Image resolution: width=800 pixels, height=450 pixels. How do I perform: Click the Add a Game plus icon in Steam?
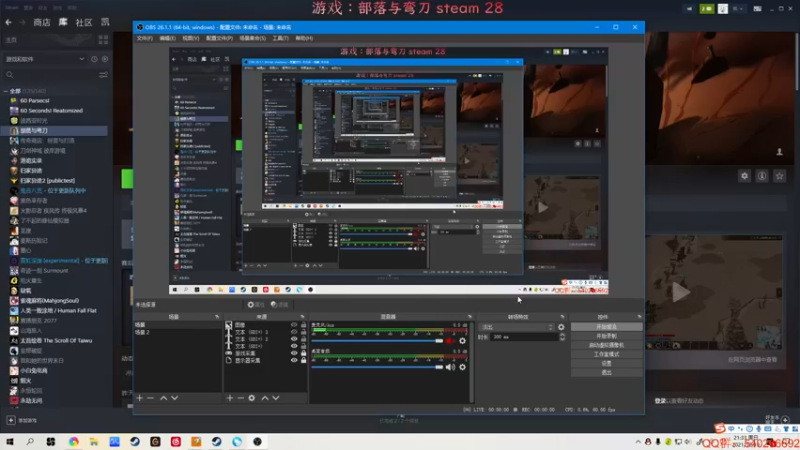pyautogui.click(x=11, y=420)
